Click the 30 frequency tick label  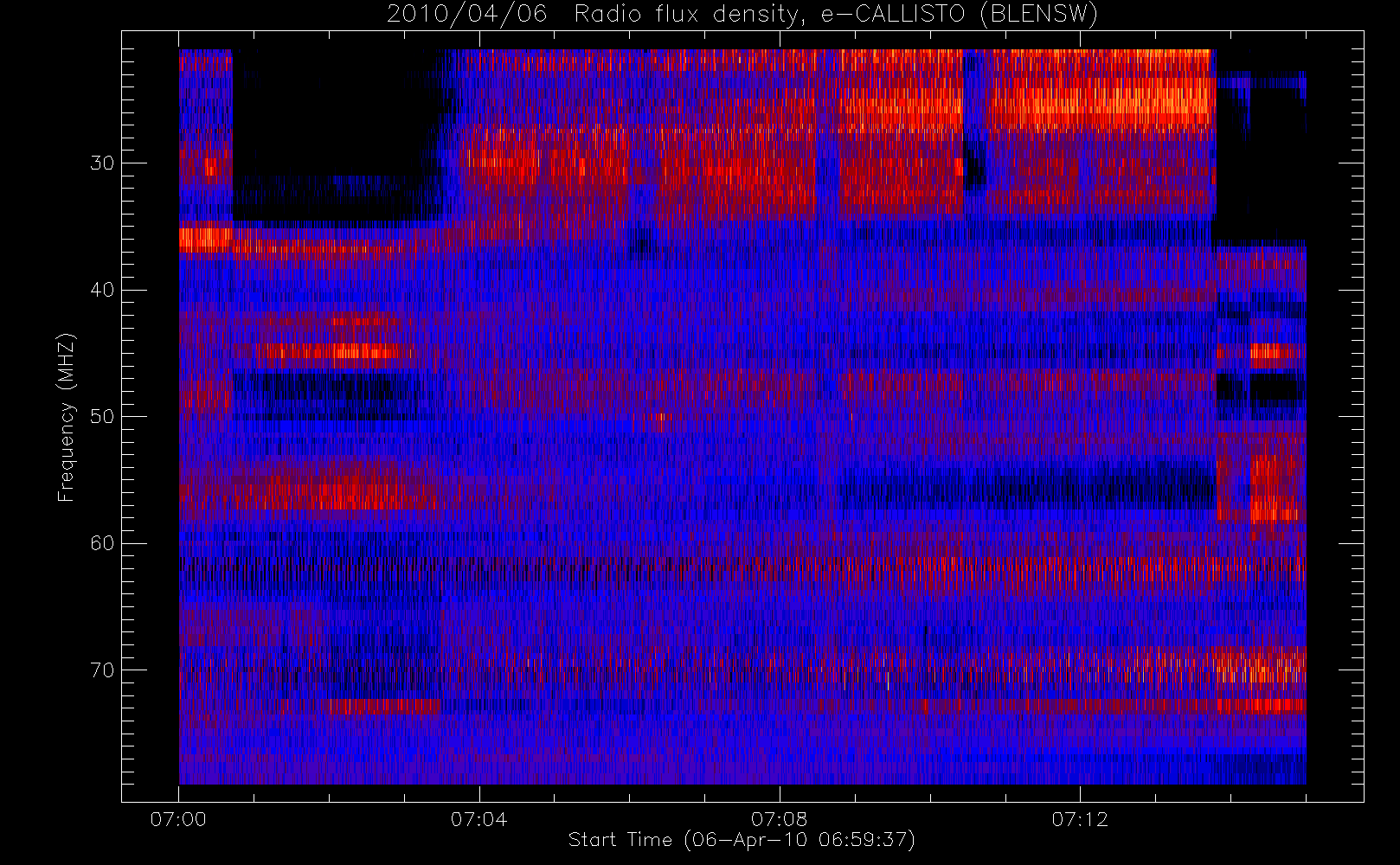102,163
